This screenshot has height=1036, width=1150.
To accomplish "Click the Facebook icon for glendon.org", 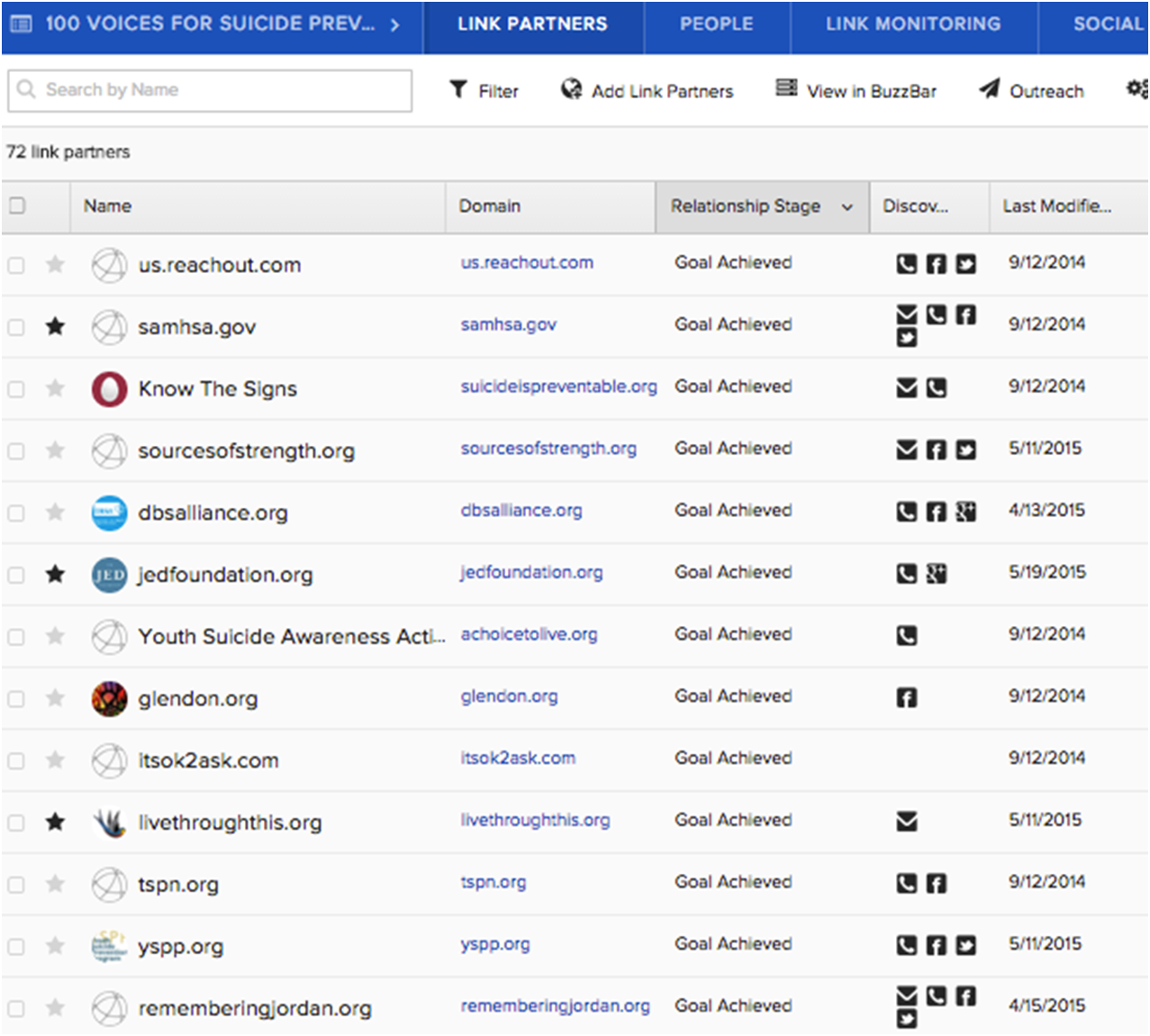I will point(907,697).
